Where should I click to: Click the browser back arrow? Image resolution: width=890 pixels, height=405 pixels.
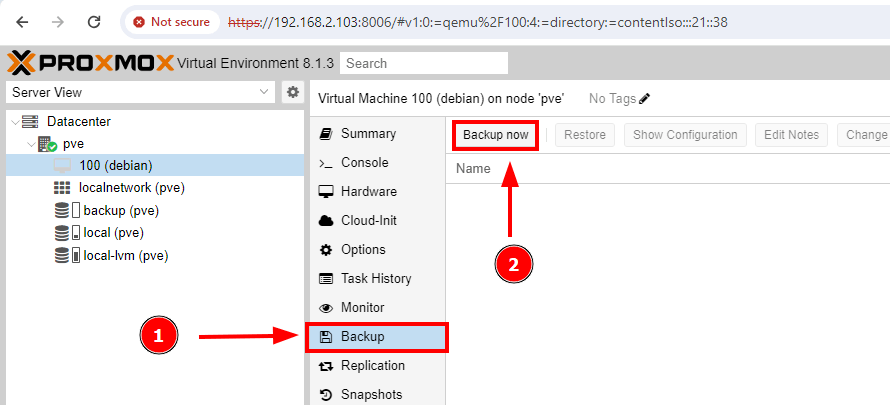tap(23, 21)
